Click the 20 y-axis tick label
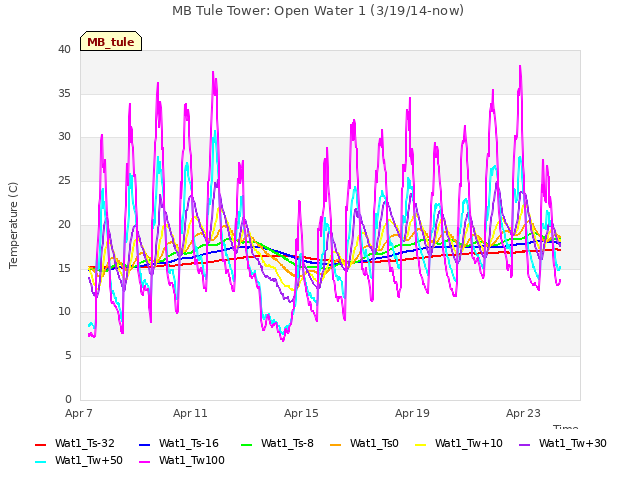Image resolution: width=640 pixels, height=480 pixels. click(64, 224)
